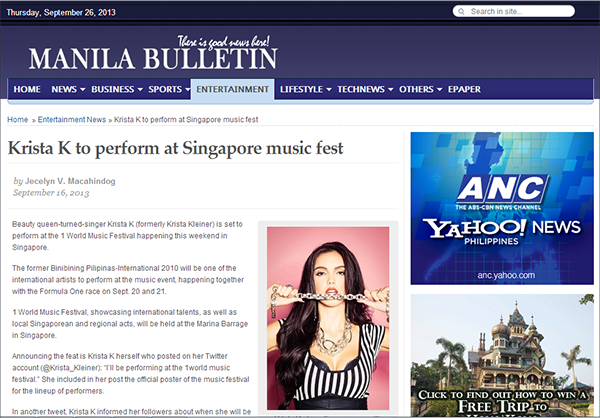Open the SPORTS menu
The height and width of the screenshot is (418, 600).
point(165,89)
